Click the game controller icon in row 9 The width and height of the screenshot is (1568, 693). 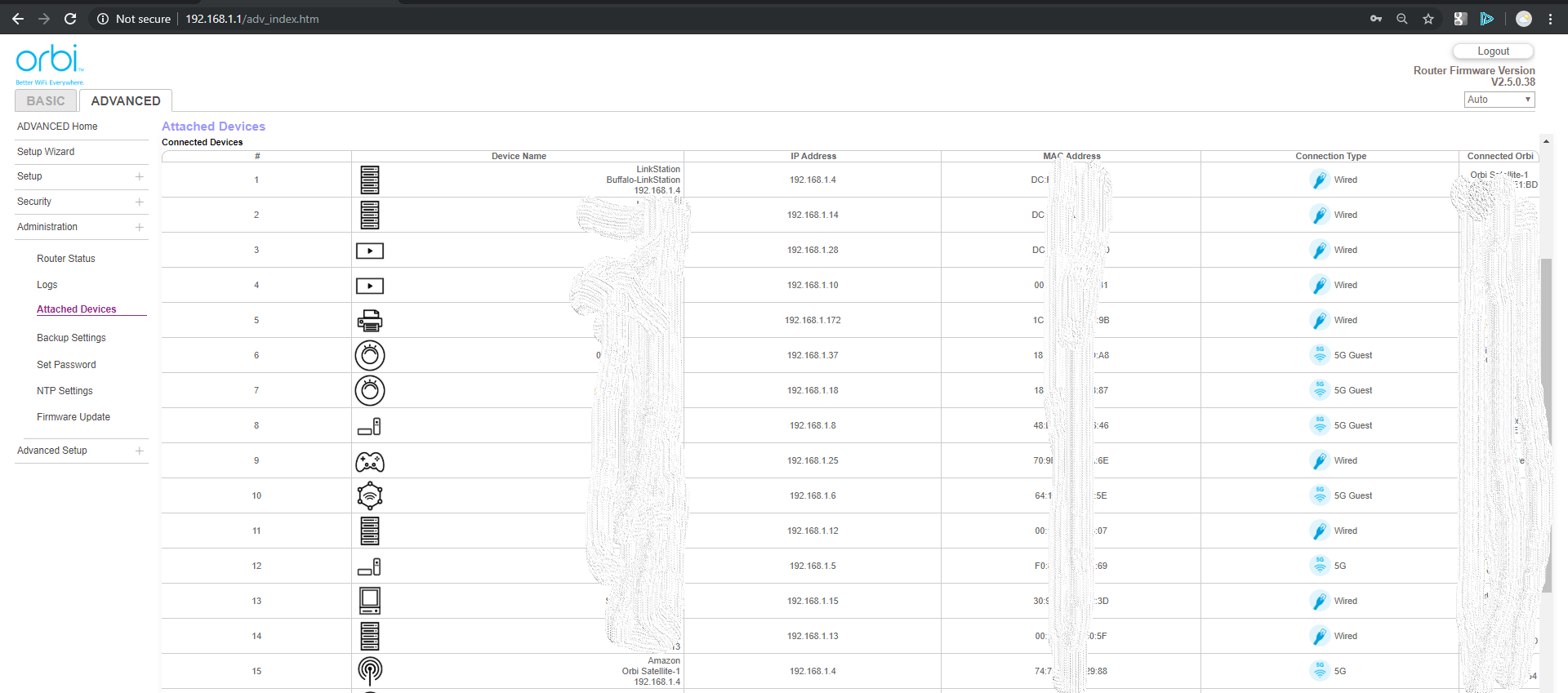coord(370,462)
